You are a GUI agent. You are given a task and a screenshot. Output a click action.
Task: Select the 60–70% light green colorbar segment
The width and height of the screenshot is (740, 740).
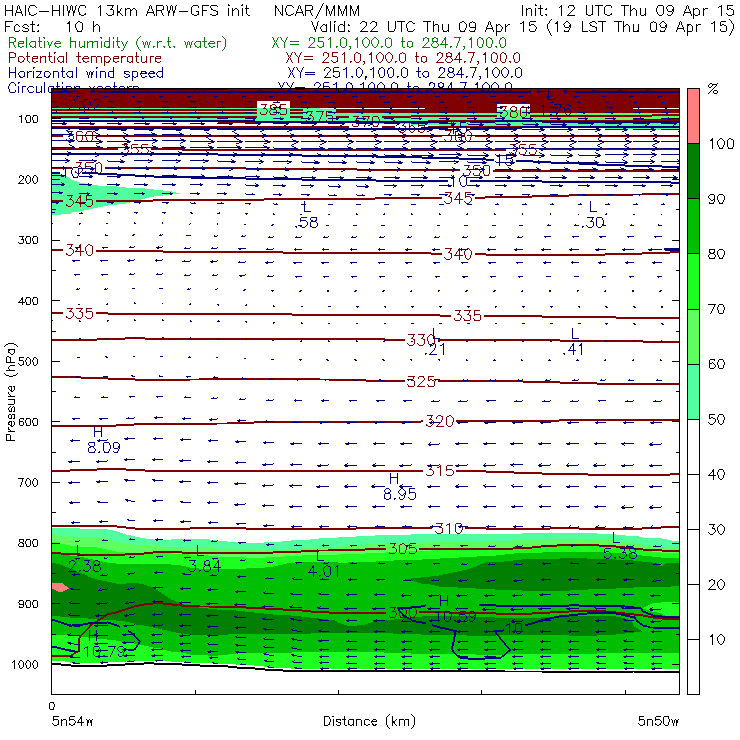coord(693,336)
